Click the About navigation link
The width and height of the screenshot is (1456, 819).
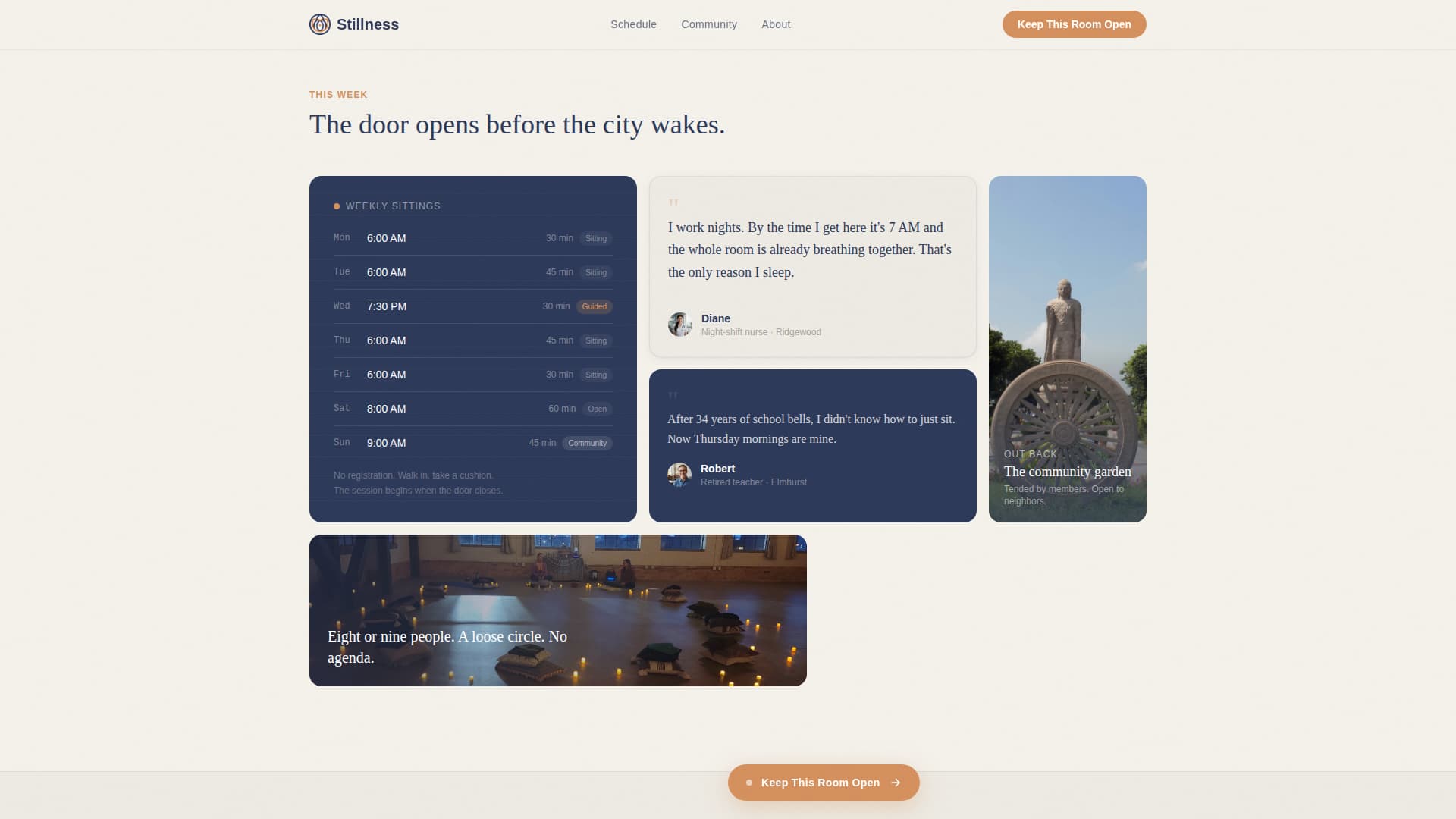(x=776, y=24)
